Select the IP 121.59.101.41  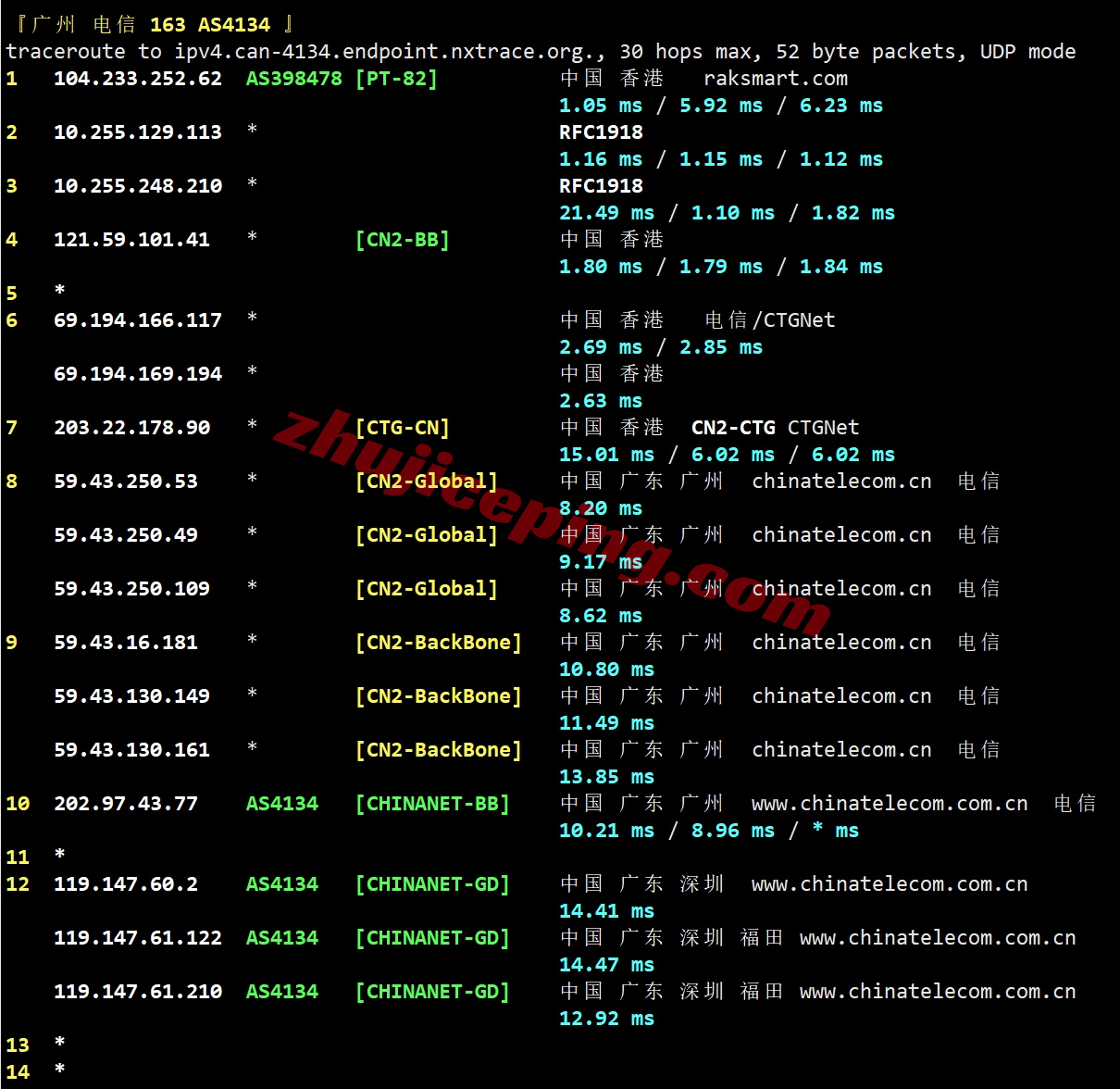coord(131,240)
